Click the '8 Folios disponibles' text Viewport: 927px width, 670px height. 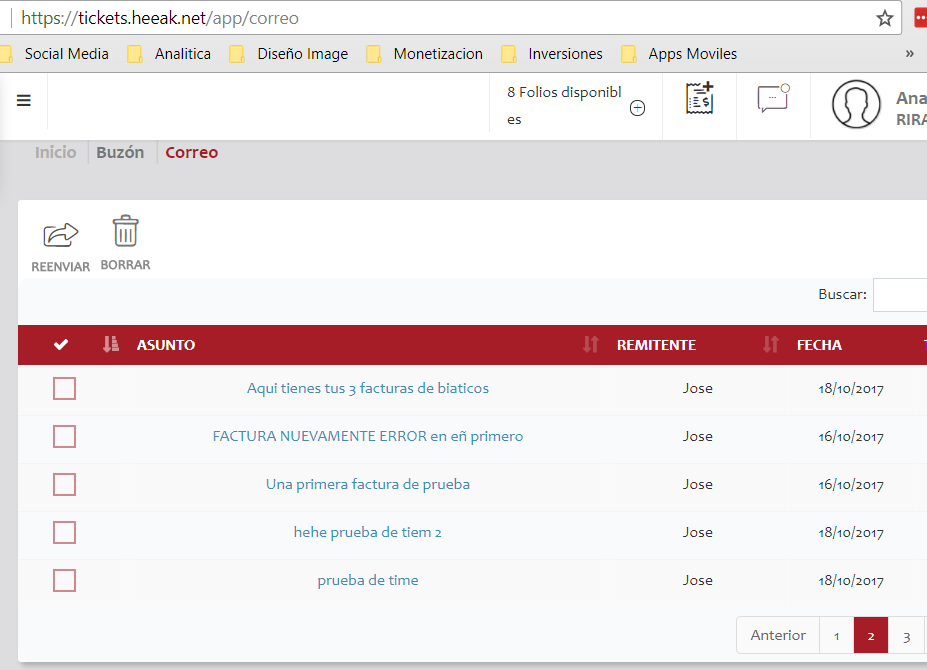pyautogui.click(x=564, y=105)
